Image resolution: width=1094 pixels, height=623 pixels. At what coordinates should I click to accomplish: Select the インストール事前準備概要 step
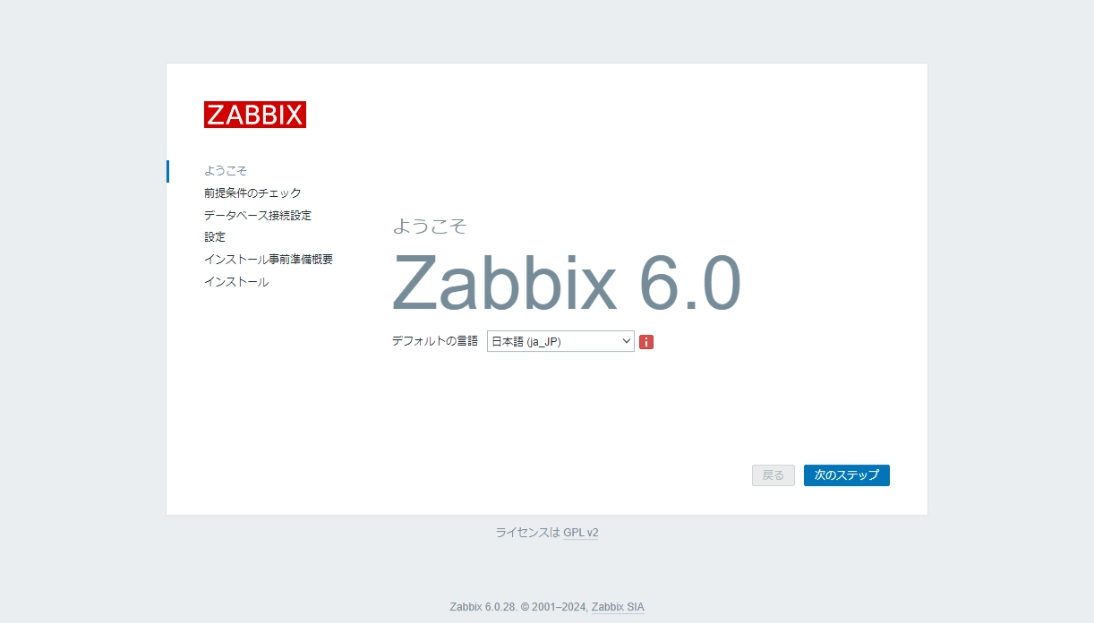pos(268,260)
